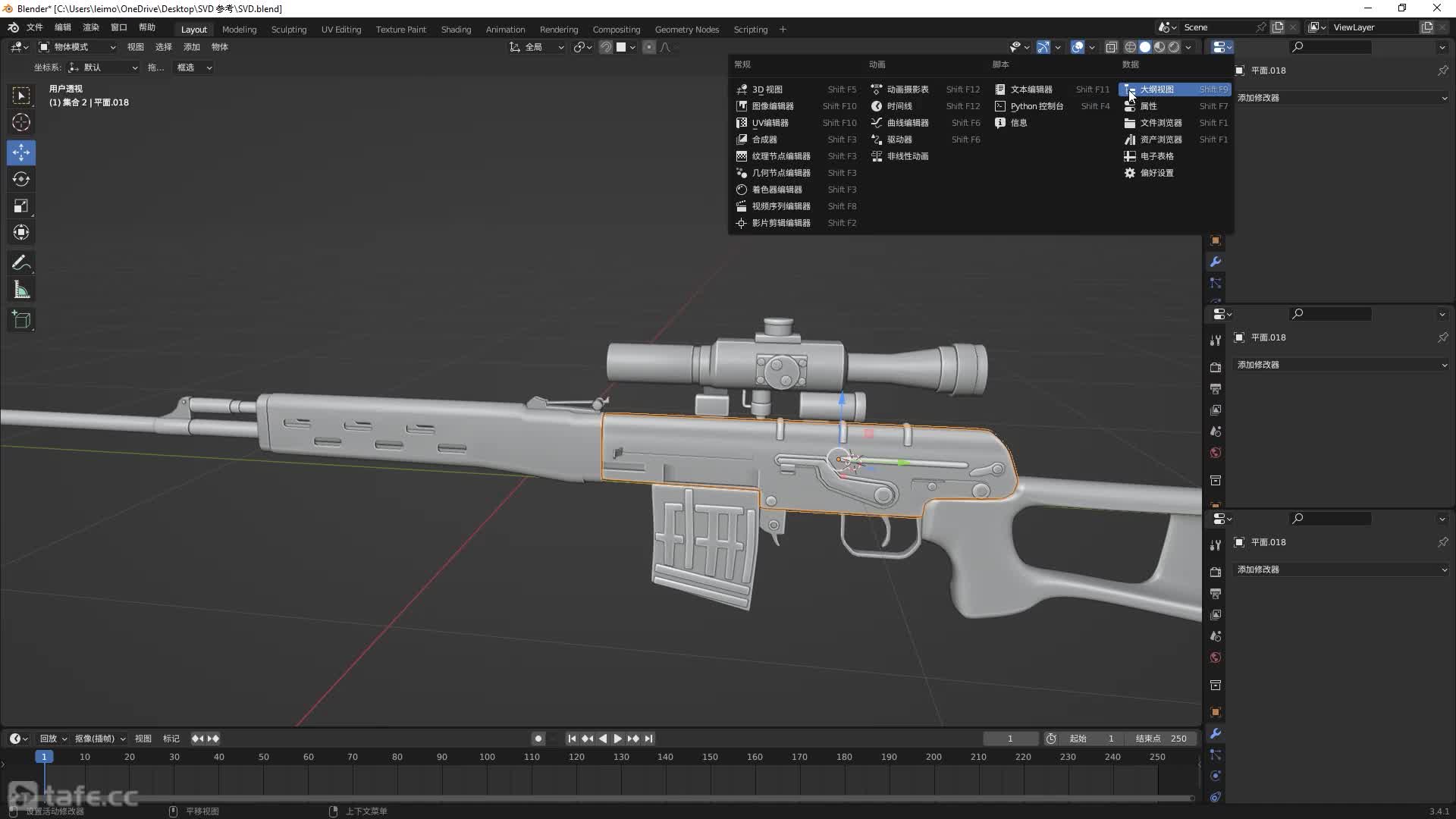The height and width of the screenshot is (819, 1456).
Task: Click middle properties panel search field
Action: (1330, 313)
